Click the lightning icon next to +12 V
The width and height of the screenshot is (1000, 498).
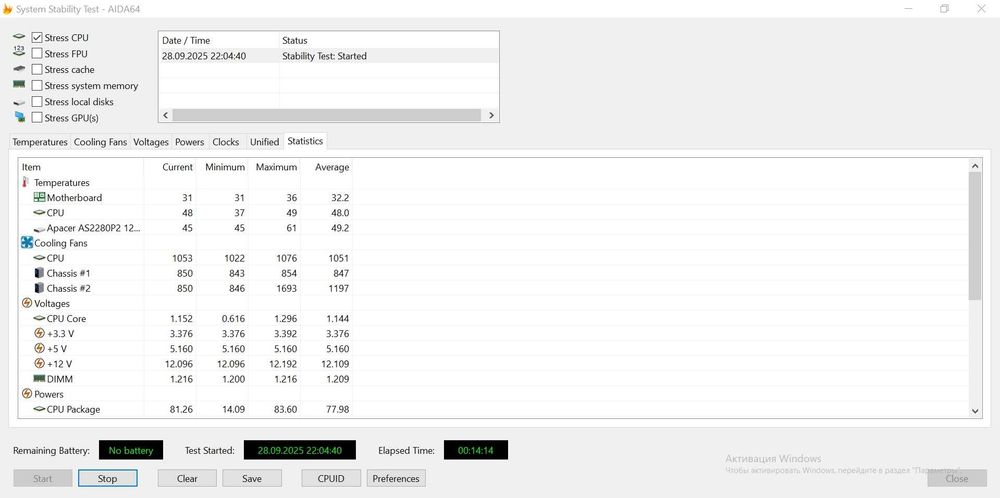[40, 364]
